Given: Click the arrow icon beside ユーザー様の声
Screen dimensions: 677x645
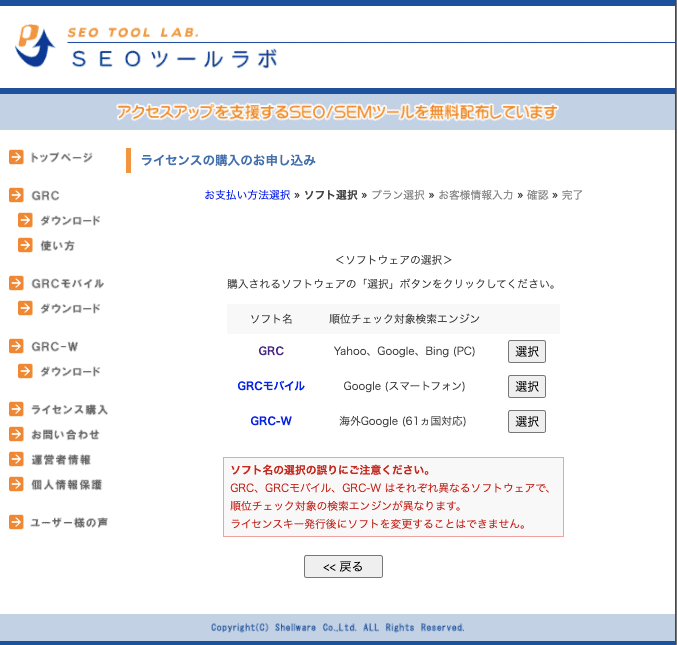Looking at the screenshot, I should (x=16, y=522).
